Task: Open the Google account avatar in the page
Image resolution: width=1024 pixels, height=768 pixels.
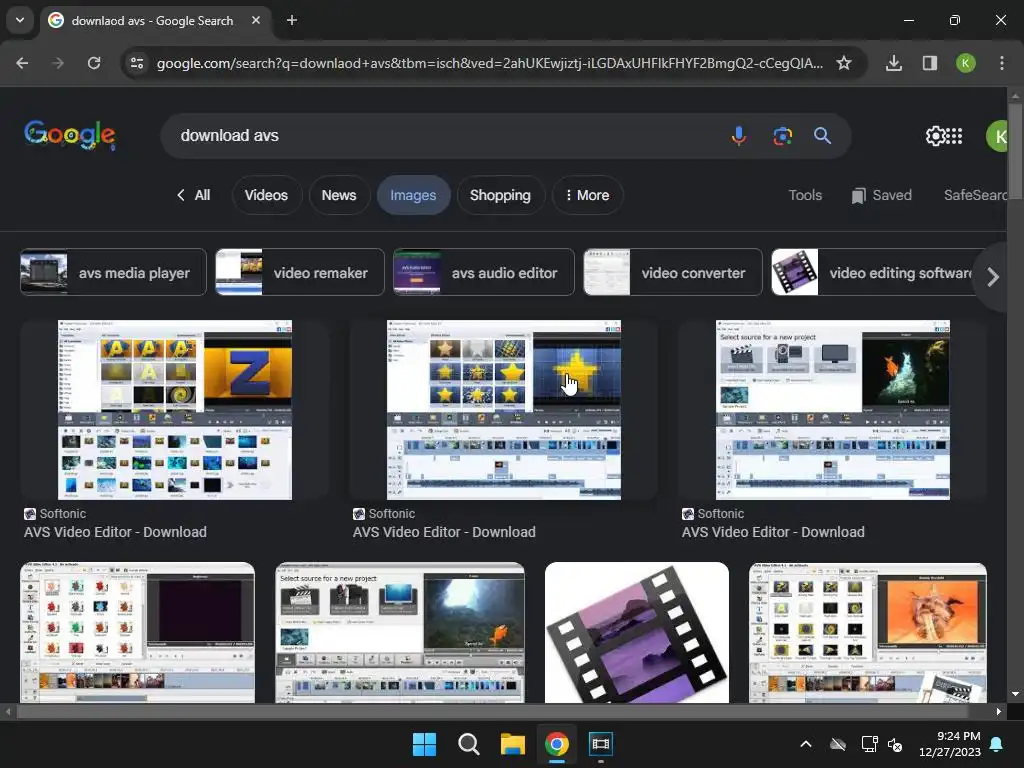Action: point(997,136)
